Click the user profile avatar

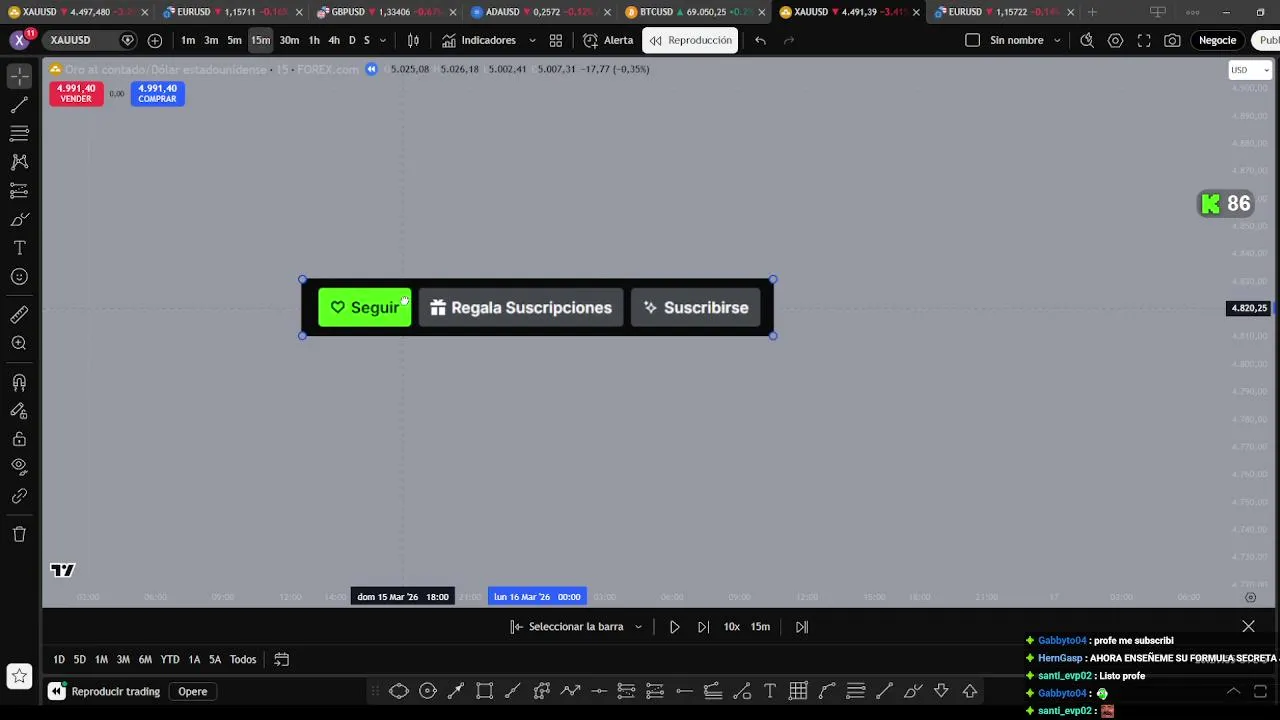pos(19,40)
